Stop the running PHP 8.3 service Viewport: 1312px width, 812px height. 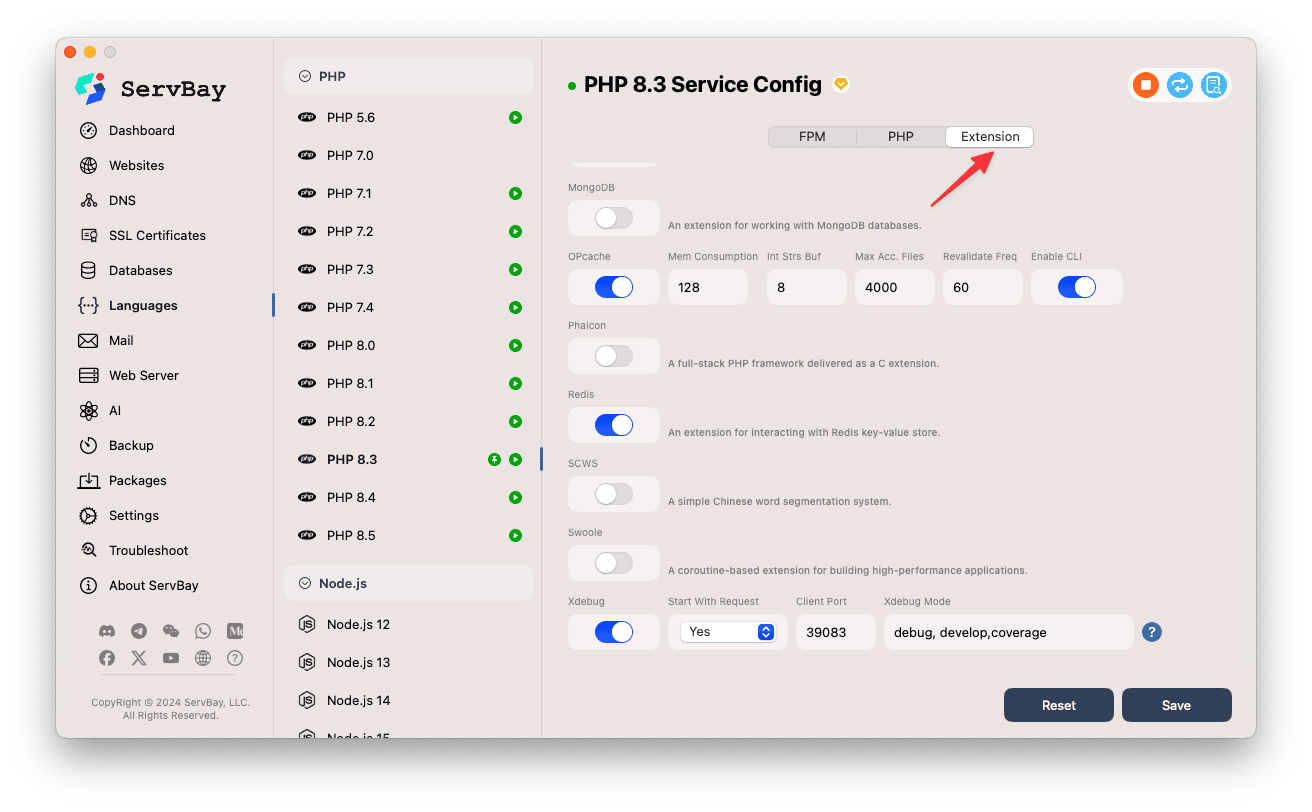[x=1144, y=85]
